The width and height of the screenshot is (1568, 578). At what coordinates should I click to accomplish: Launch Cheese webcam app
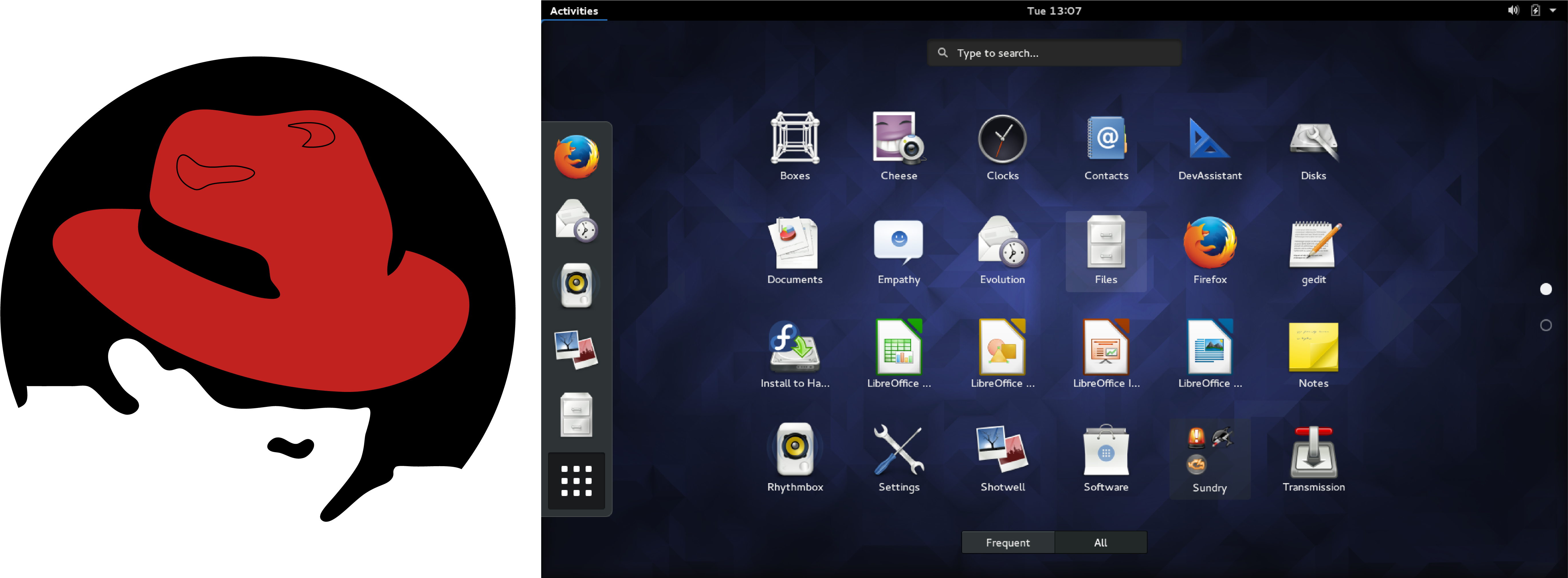coord(898,147)
